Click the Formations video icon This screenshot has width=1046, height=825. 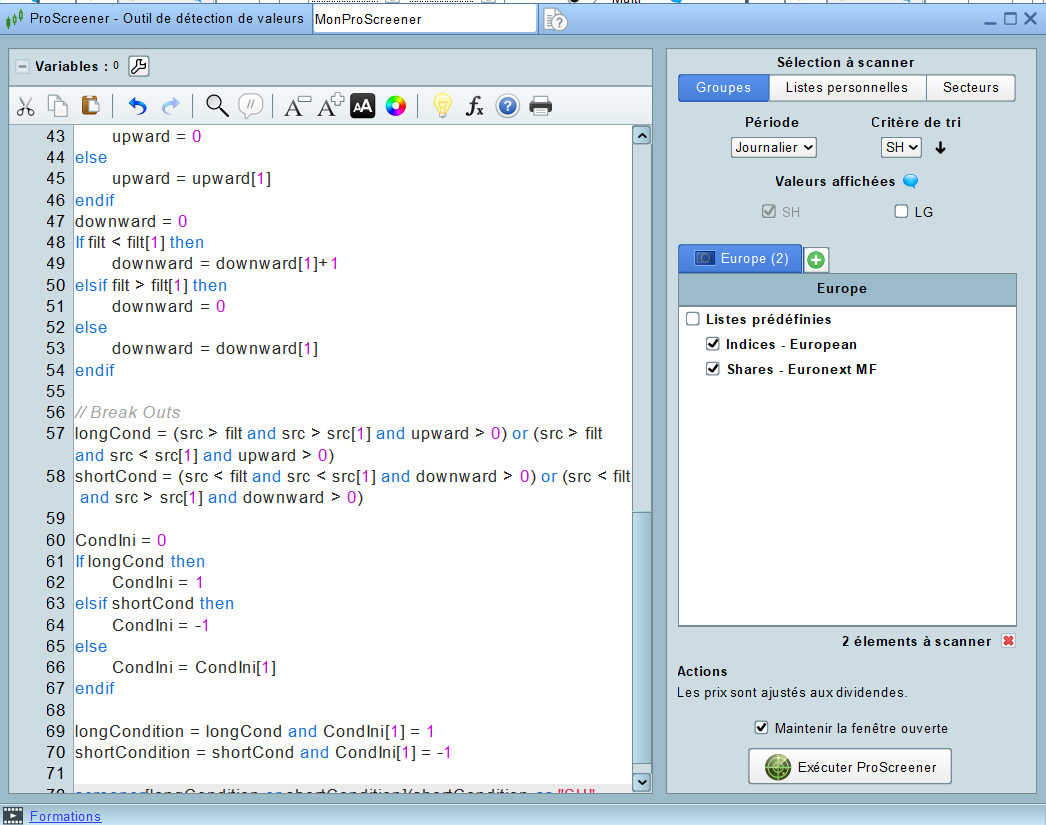pos(13,816)
